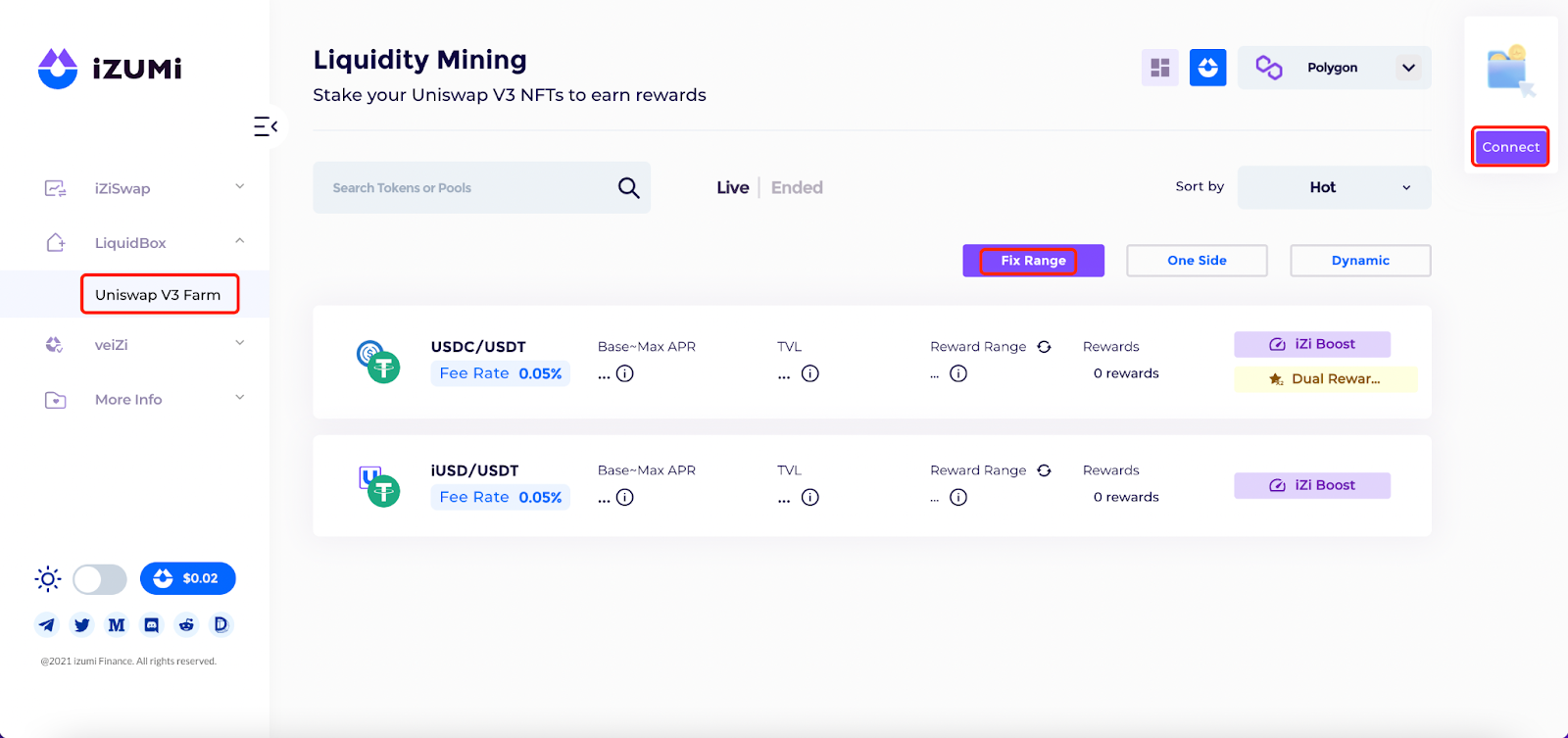Click the wallet folder icon
Screen dimensions: 1568x738
tap(1510, 70)
